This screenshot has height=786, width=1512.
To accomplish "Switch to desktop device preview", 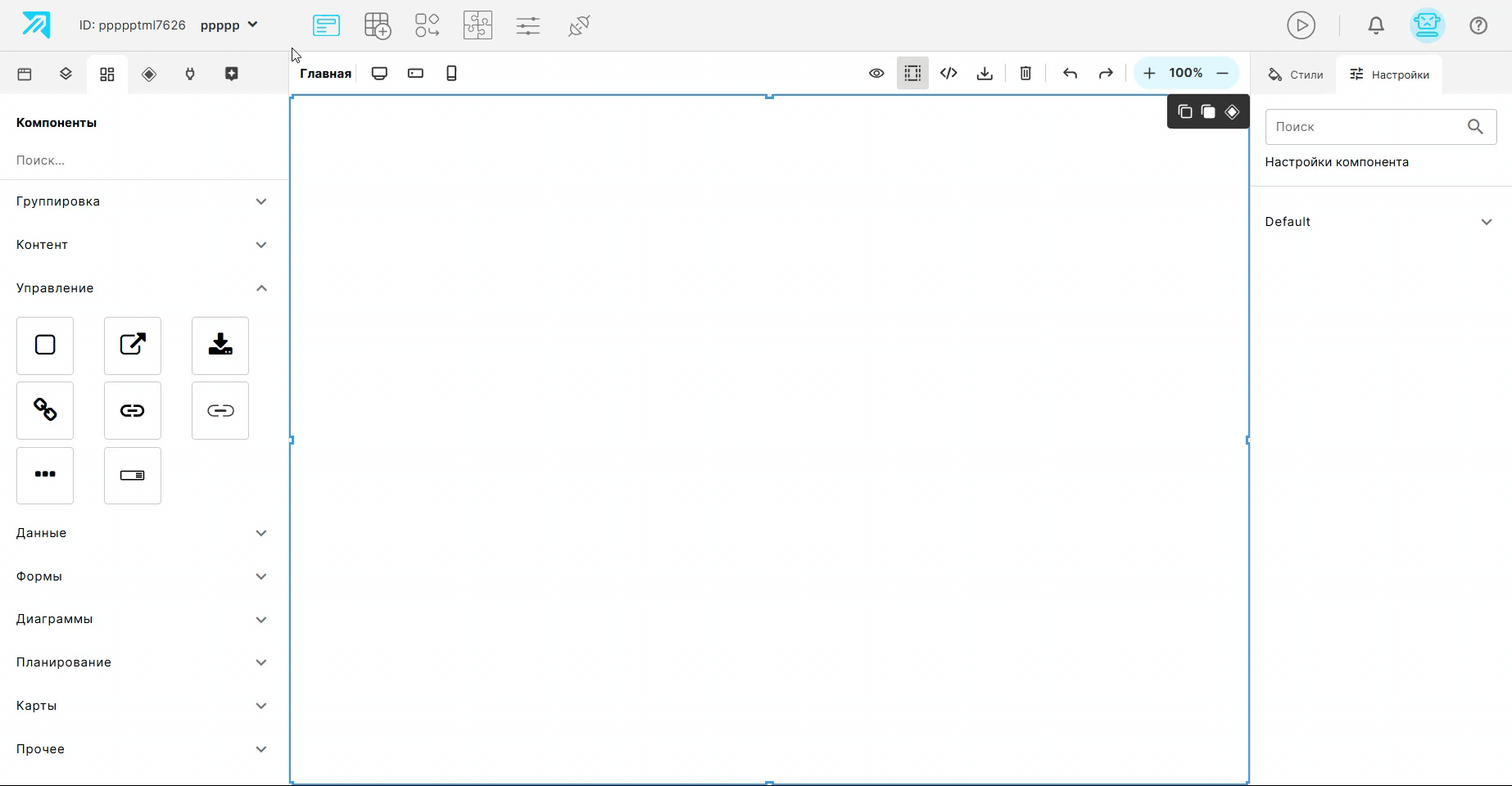I will (x=379, y=74).
